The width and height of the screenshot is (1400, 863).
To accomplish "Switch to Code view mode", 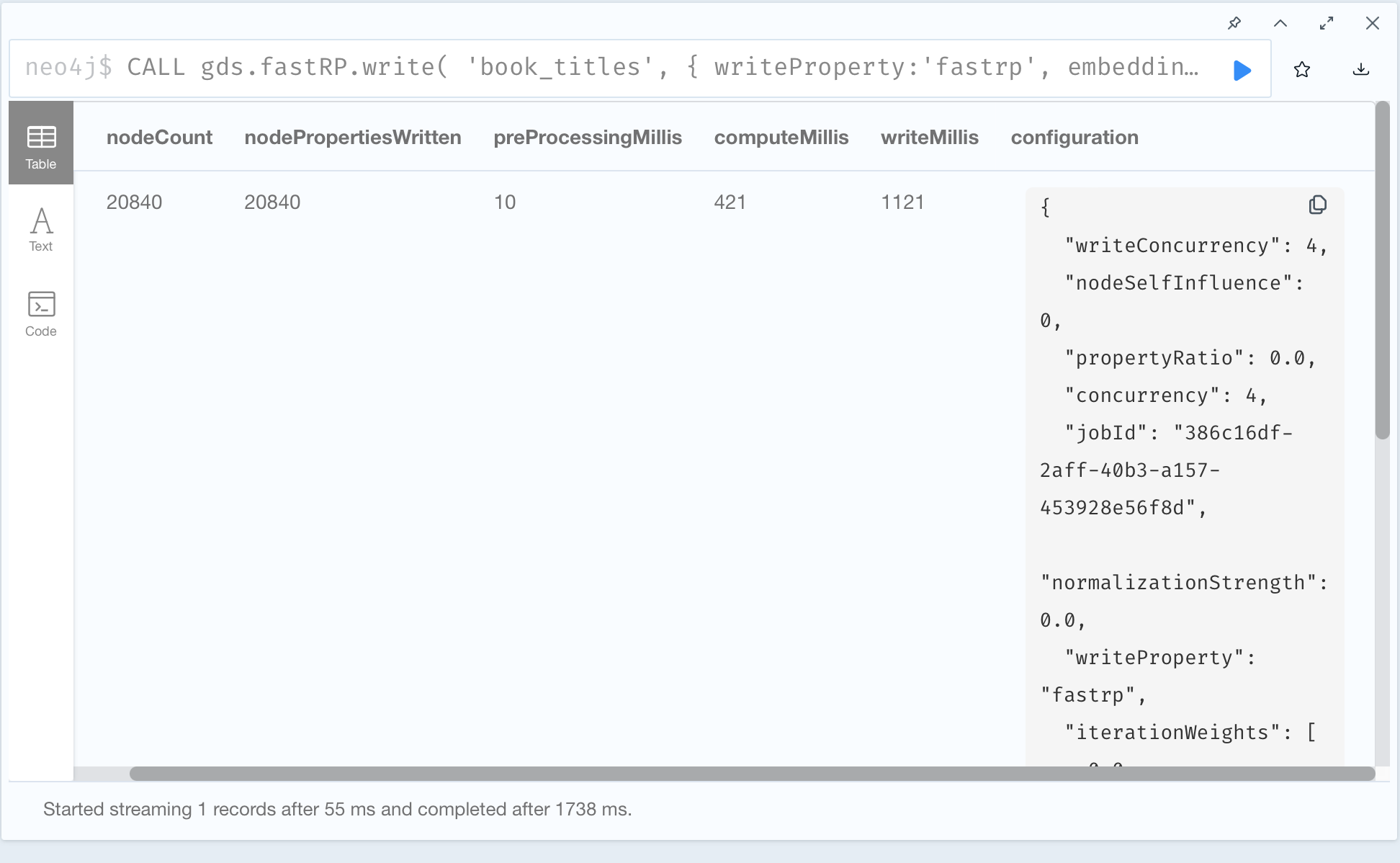I will (x=40, y=315).
